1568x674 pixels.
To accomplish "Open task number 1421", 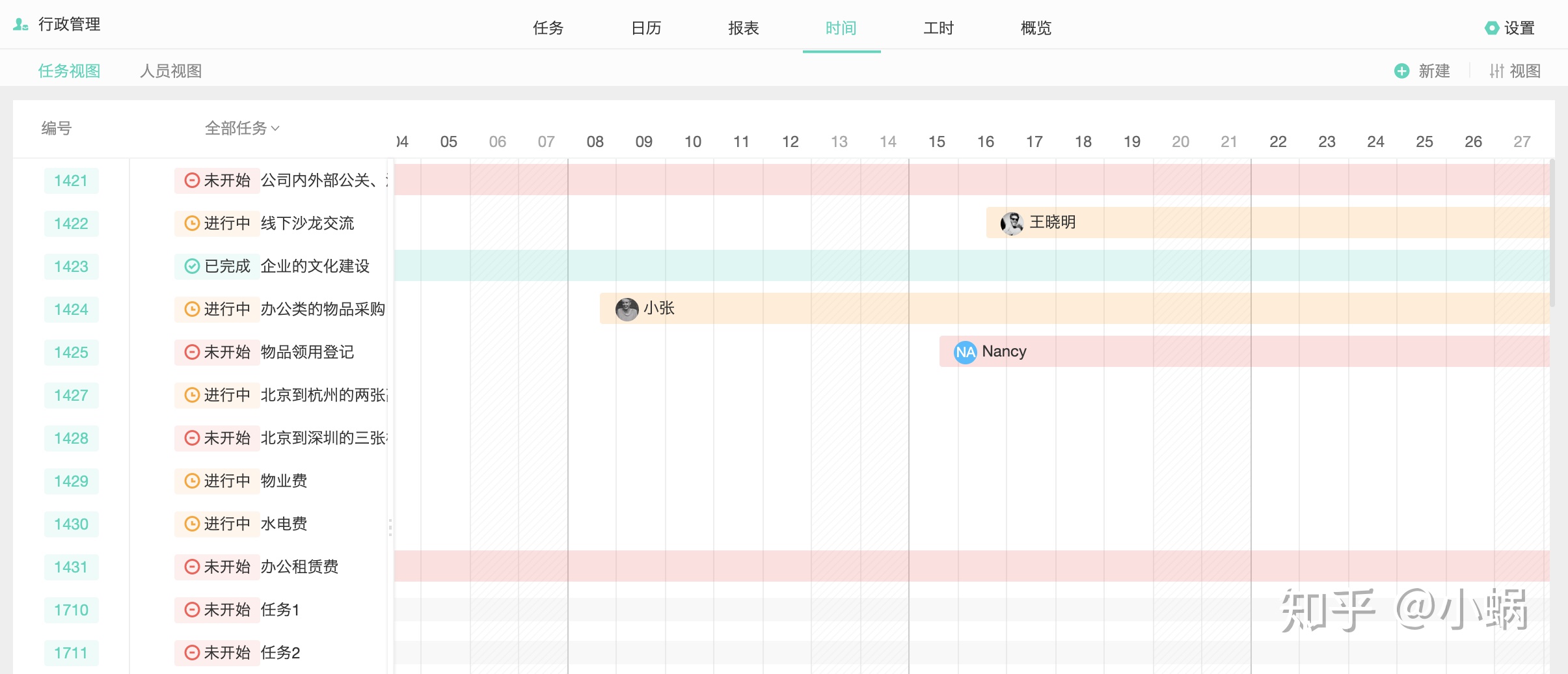I will (72, 180).
